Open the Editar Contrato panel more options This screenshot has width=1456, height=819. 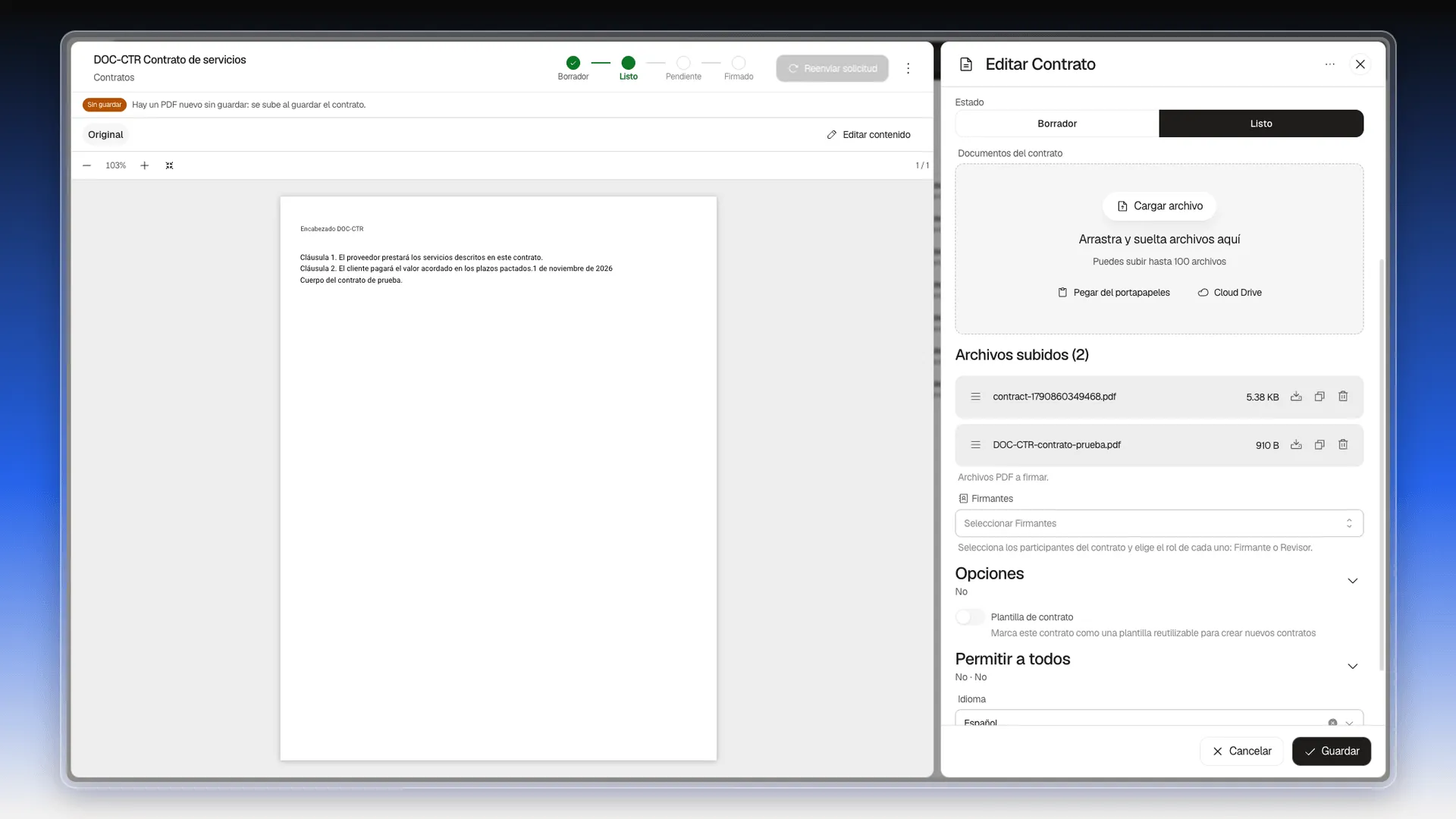coord(1329,64)
